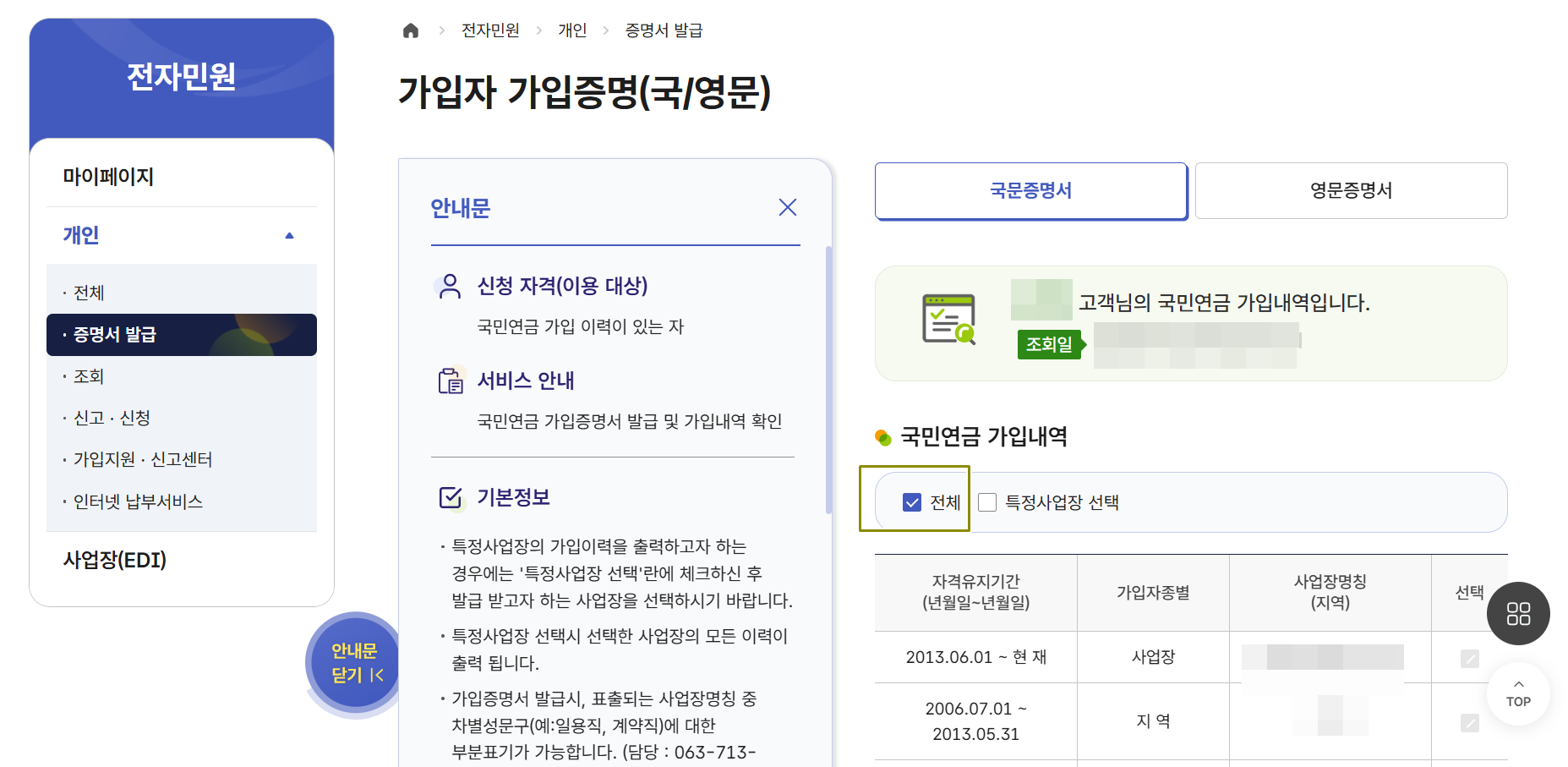This screenshot has width=1568, height=767.
Task: Open 마이페이지 in the sidebar menu
Action: 109,176
